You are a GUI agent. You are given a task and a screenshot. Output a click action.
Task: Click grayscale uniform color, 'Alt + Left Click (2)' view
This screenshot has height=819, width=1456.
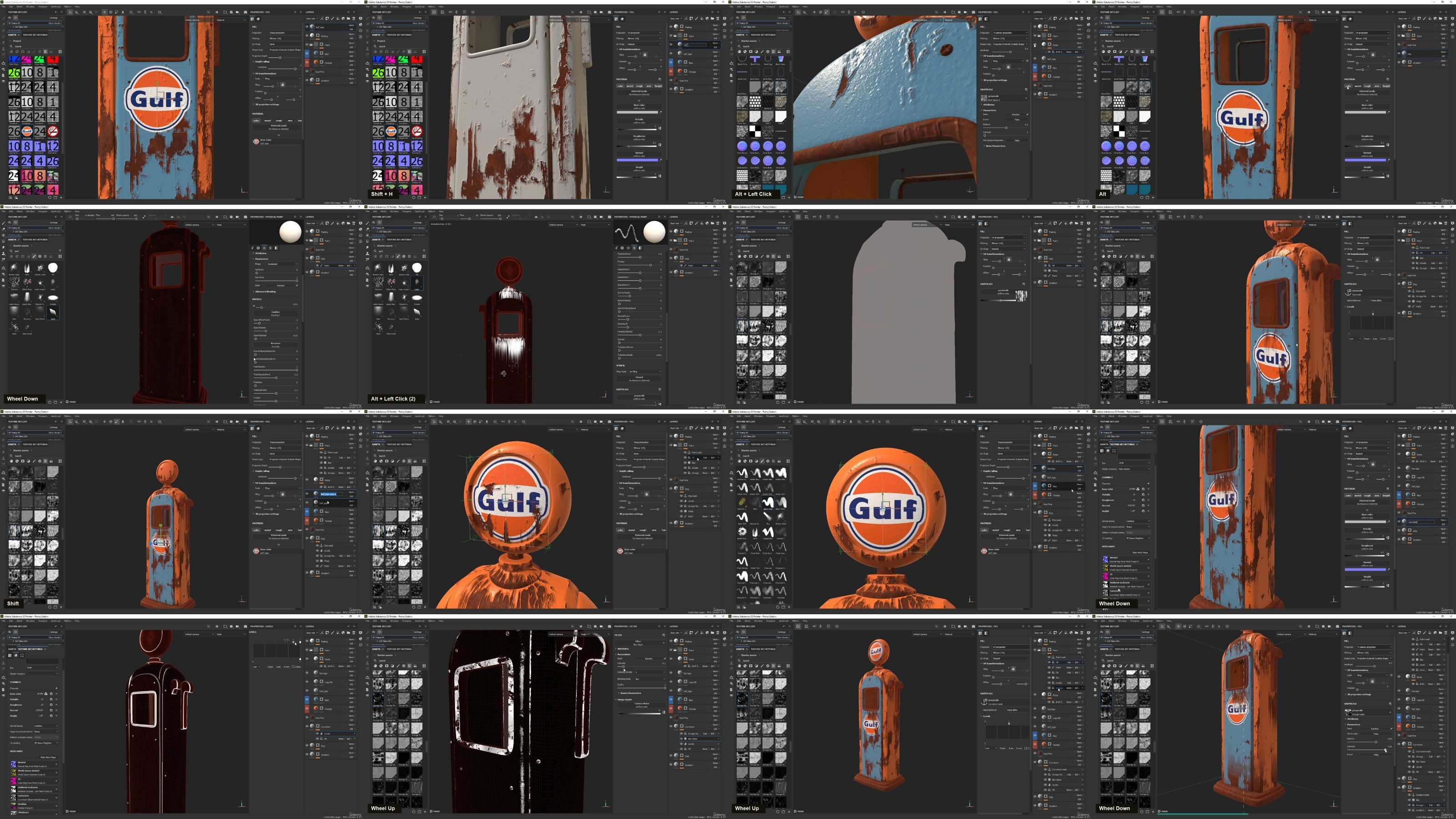tap(639, 398)
